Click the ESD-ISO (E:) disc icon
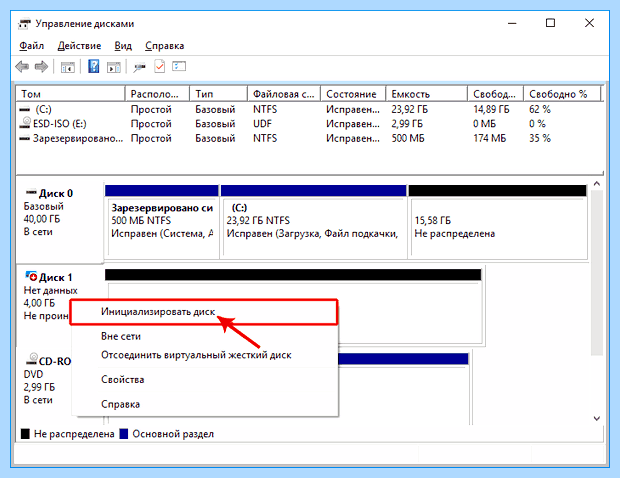Image resolution: width=620 pixels, height=478 pixels. tap(25, 123)
